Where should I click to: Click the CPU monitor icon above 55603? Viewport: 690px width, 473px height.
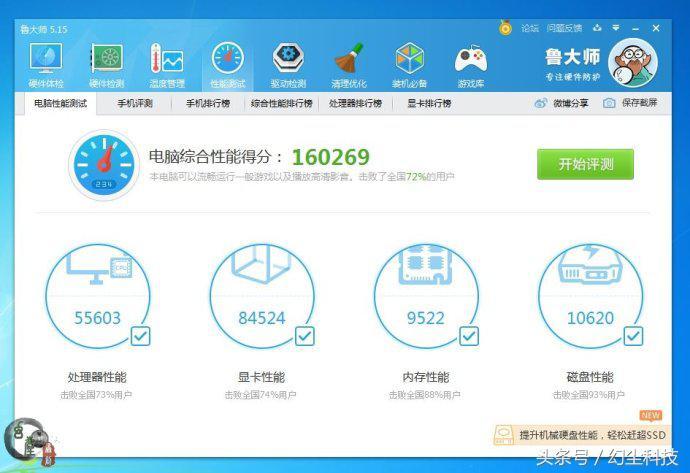(100, 267)
